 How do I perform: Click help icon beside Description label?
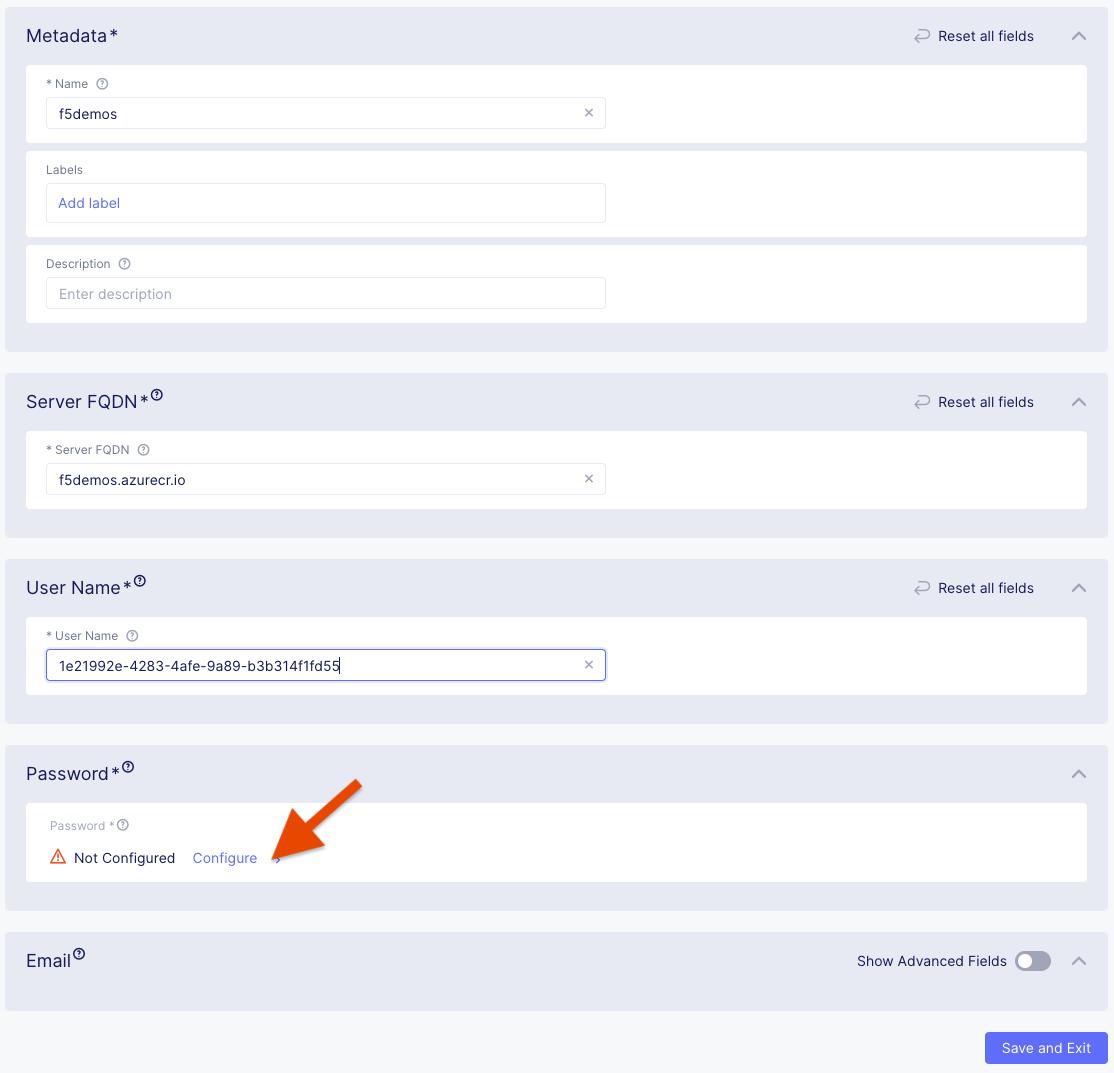point(125,264)
